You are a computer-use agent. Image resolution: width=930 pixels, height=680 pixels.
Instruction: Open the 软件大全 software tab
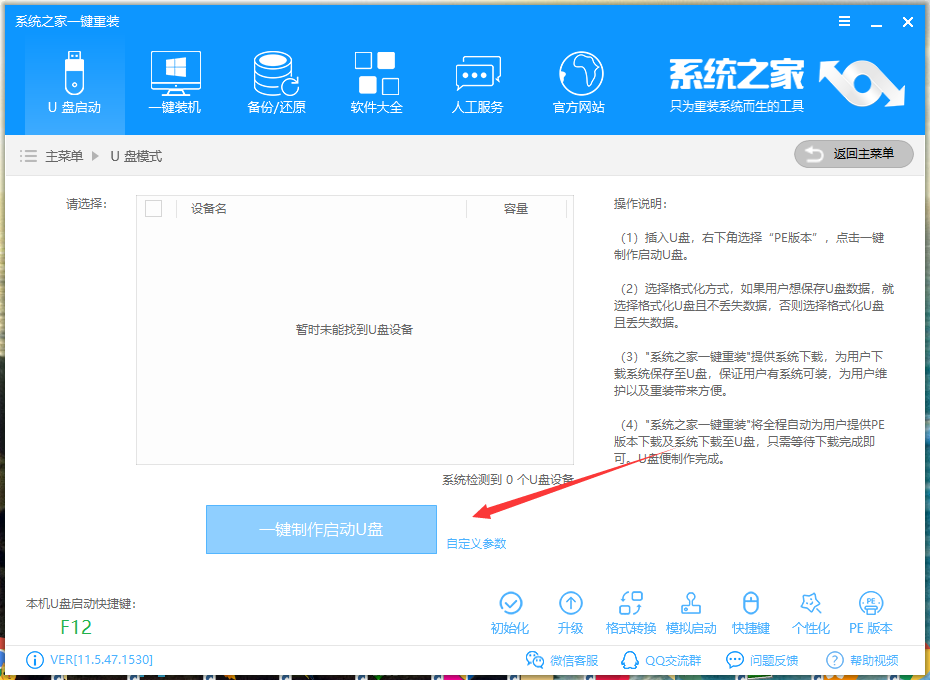(x=376, y=83)
